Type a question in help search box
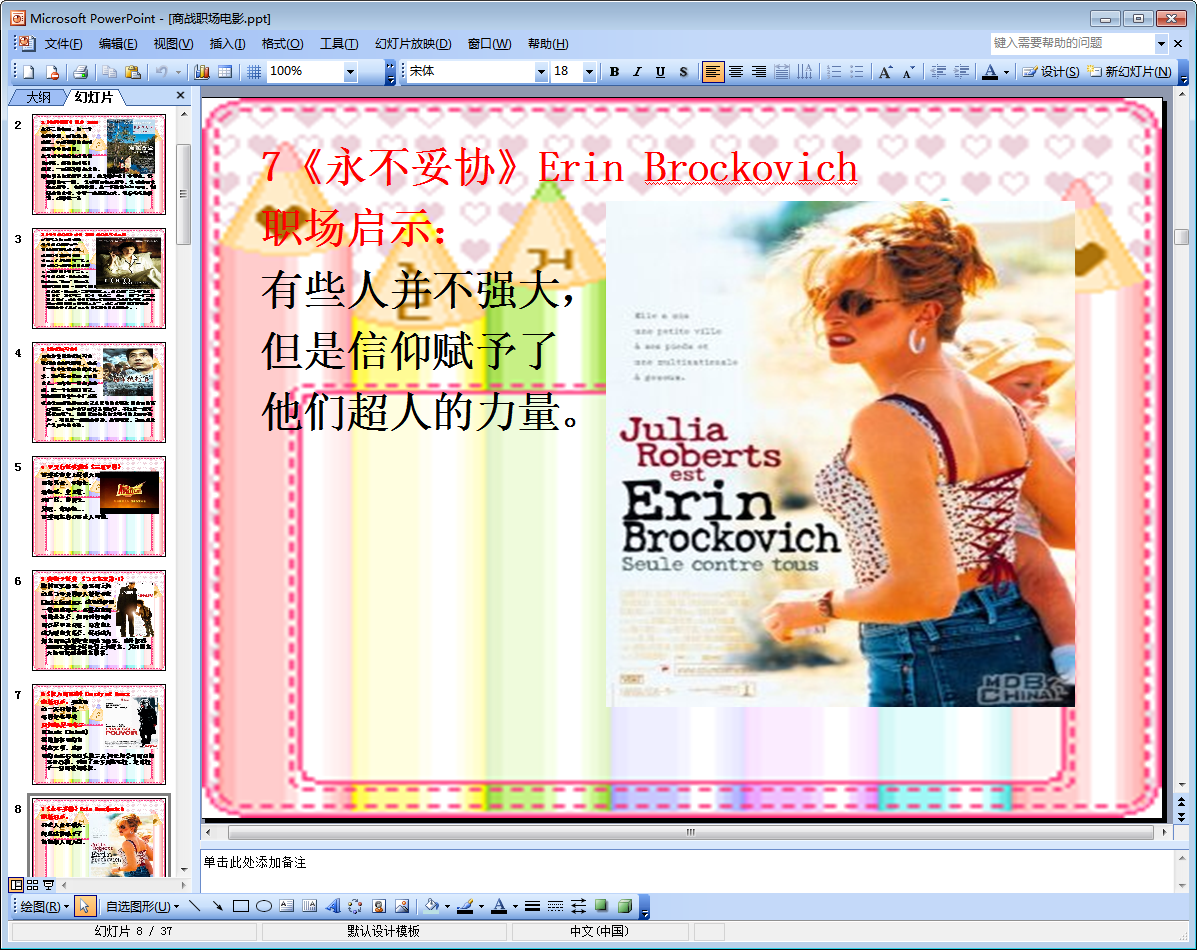This screenshot has height=950, width=1197. click(1073, 44)
